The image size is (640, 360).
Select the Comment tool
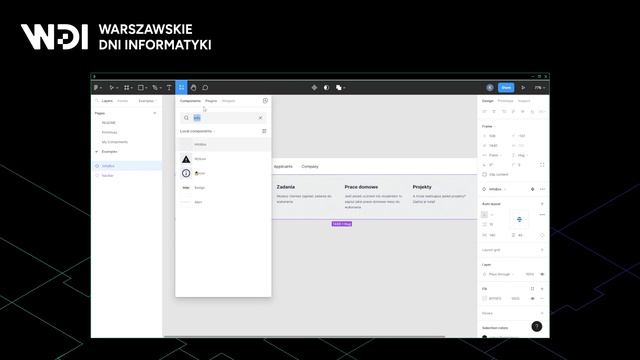(x=205, y=88)
